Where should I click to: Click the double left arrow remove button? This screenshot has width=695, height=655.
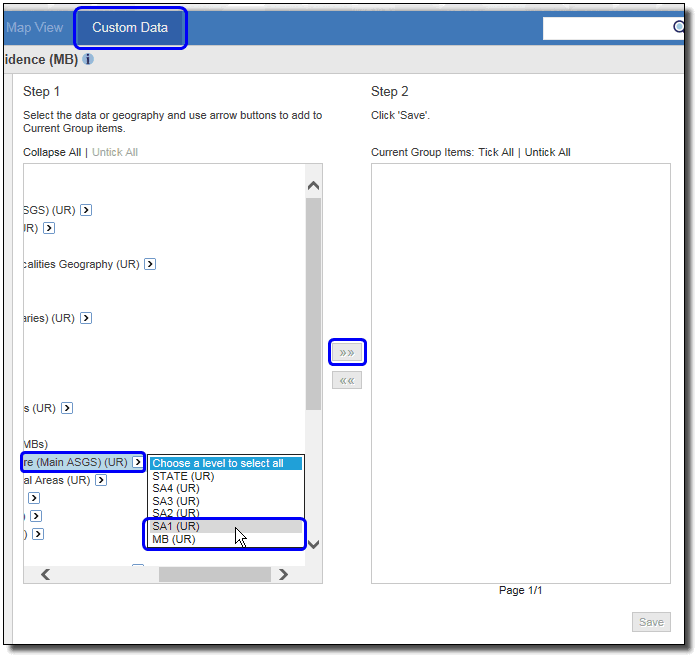click(347, 380)
